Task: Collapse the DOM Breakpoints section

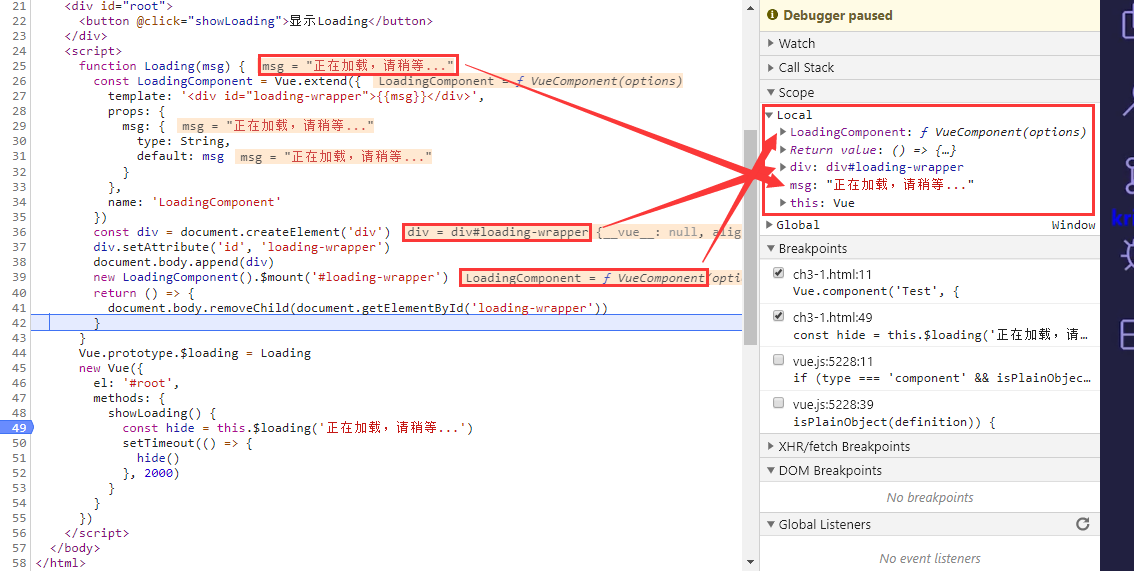Action: point(771,471)
